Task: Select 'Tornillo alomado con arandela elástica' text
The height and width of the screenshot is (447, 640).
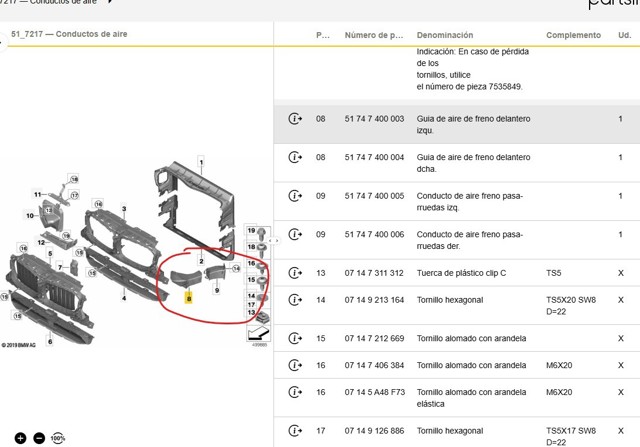Action: pyautogui.click(x=471, y=398)
